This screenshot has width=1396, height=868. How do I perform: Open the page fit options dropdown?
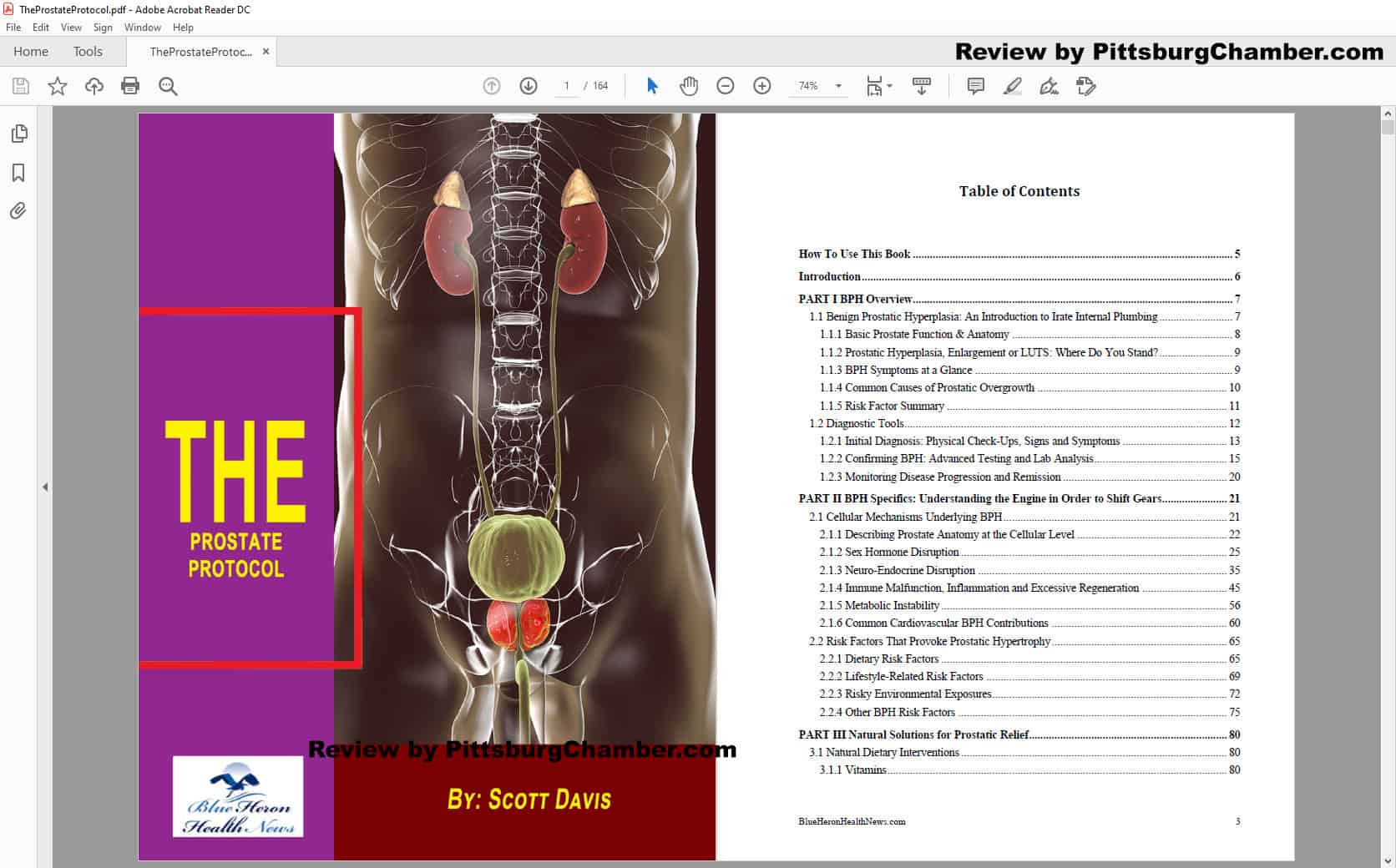pos(879,86)
